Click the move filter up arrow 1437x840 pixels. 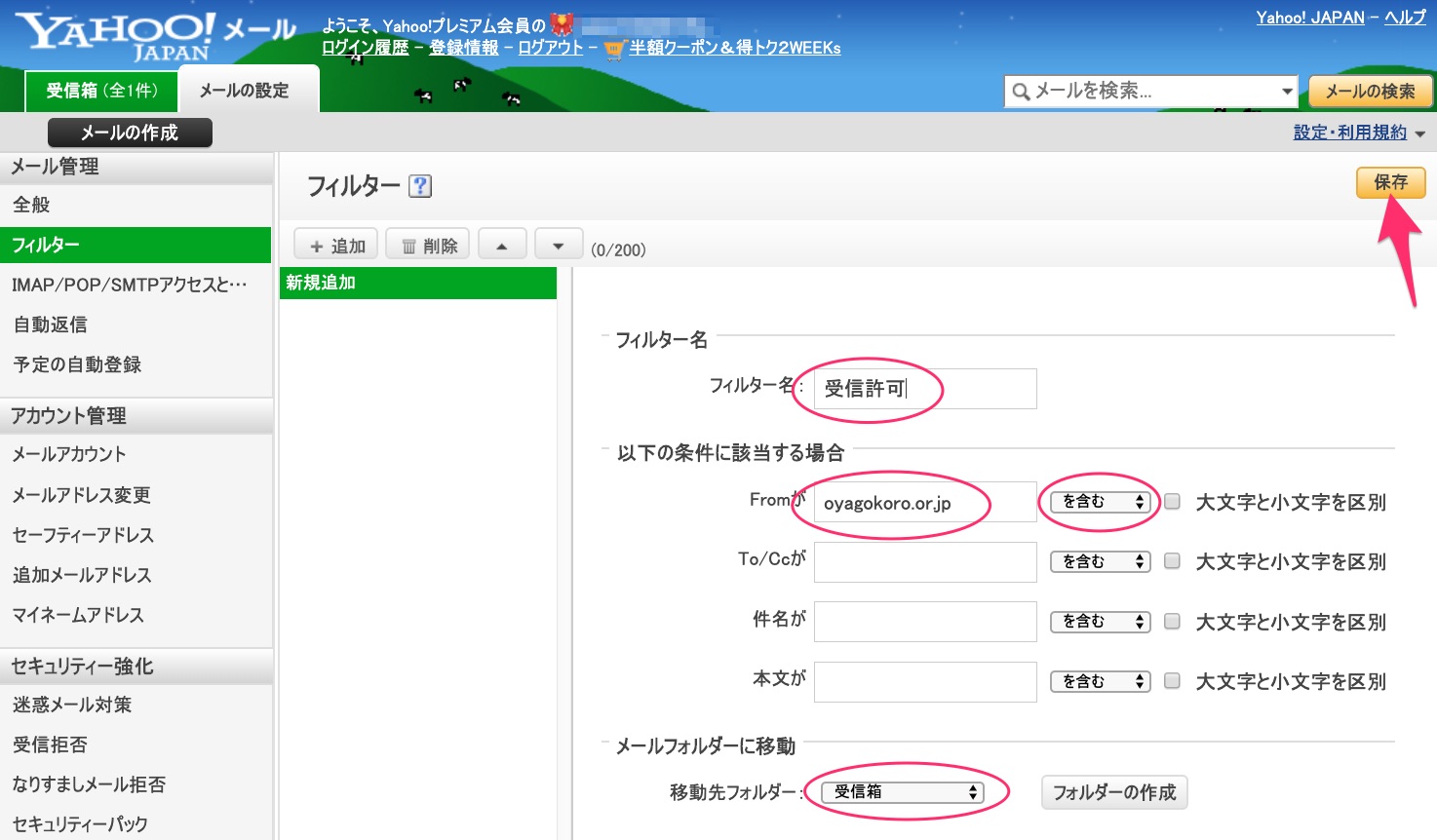[x=501, y=246]
